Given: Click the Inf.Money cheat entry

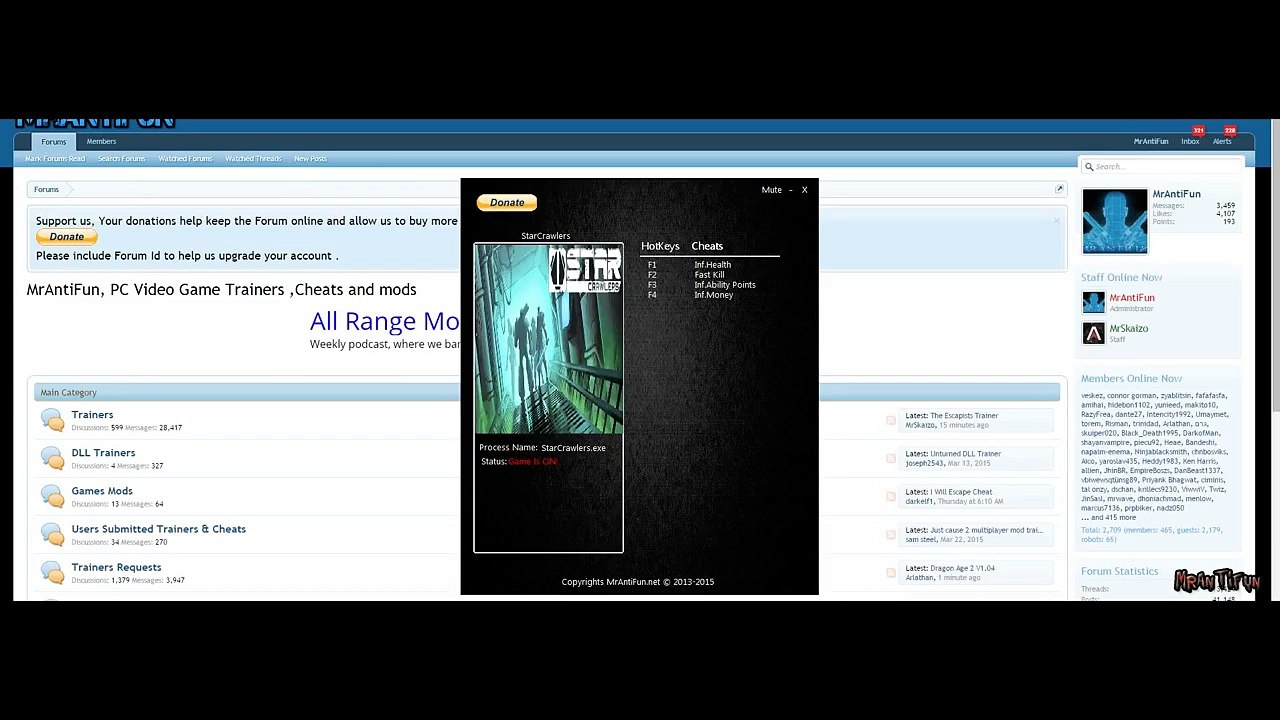Looking at the screenshot, I should tap(713, 295).
